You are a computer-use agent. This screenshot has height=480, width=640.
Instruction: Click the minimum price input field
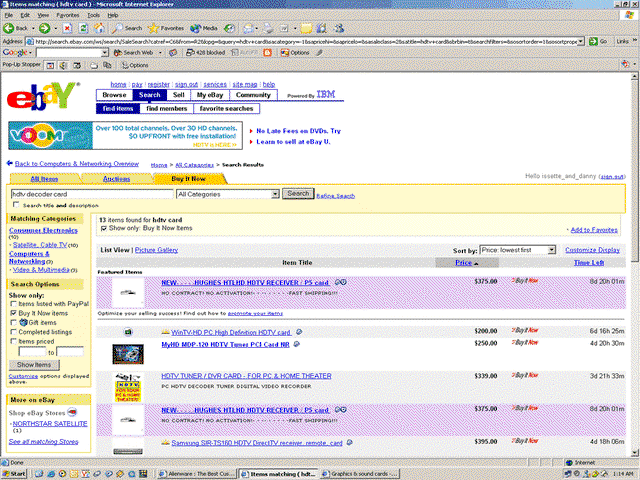pyautogui.click(x=32, y=352)
